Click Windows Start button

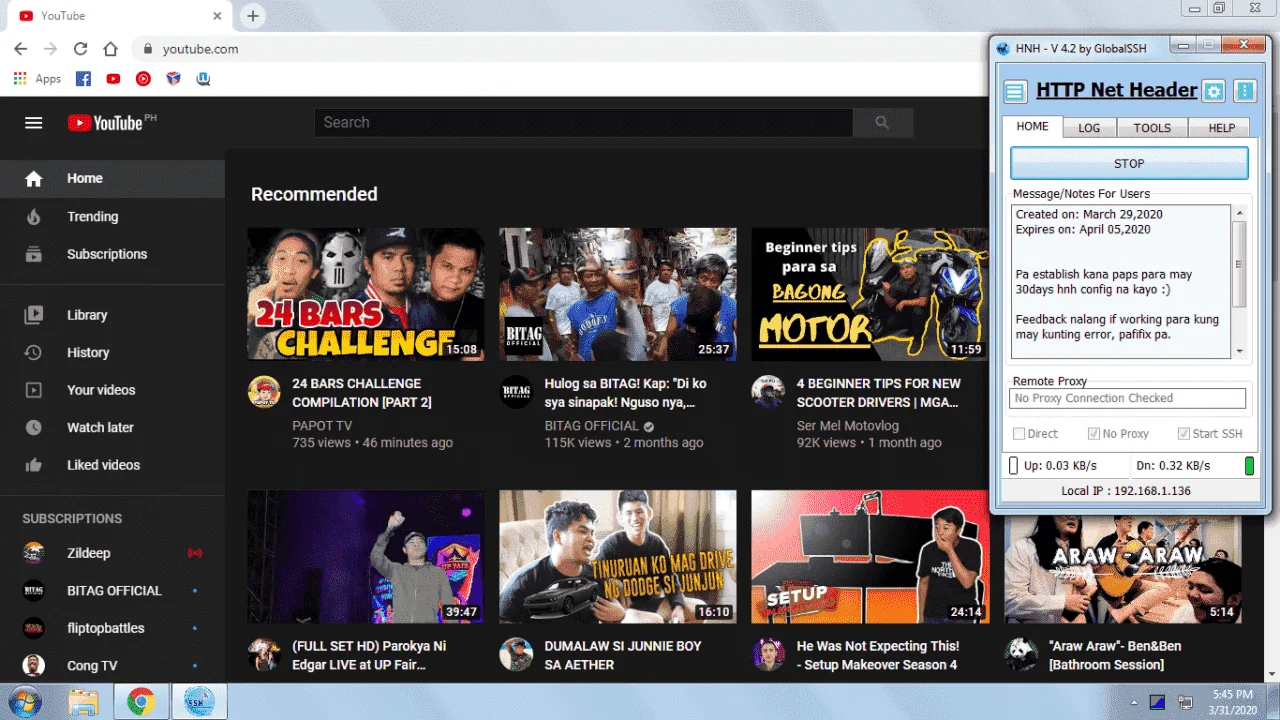pos(27,701)
